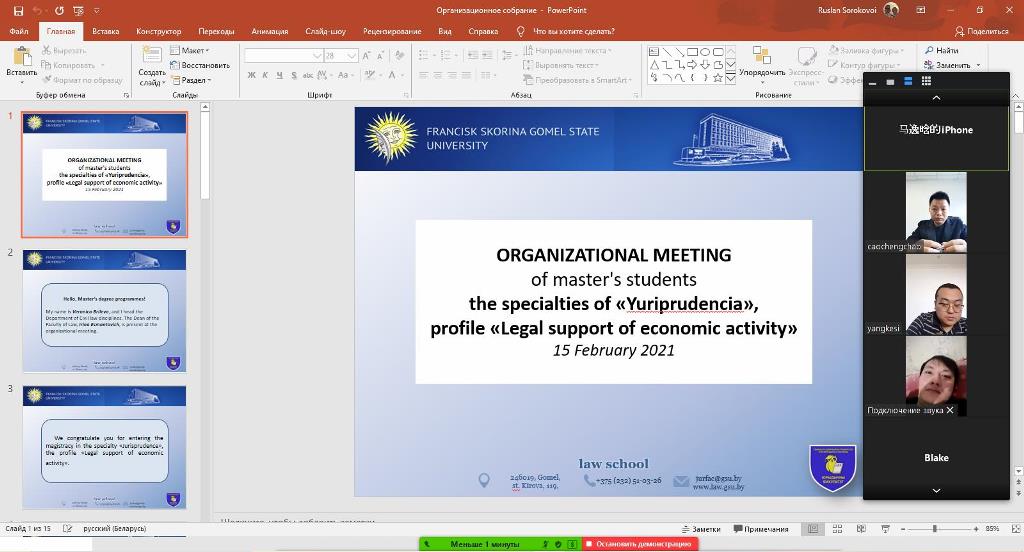Select the rectangle shape in shapes gallery
Image resolution: width=1024 pixels, height=552 pixels.
(x=692, y=52)
